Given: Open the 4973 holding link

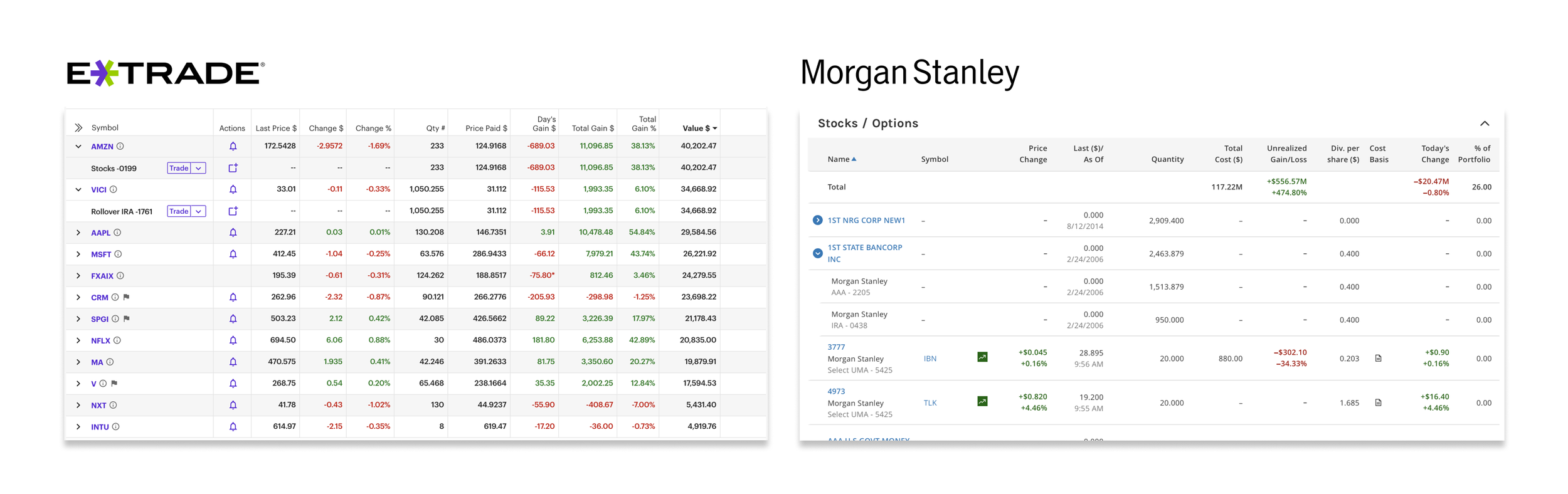Looking at the screenshot, I should pos(836,391).
